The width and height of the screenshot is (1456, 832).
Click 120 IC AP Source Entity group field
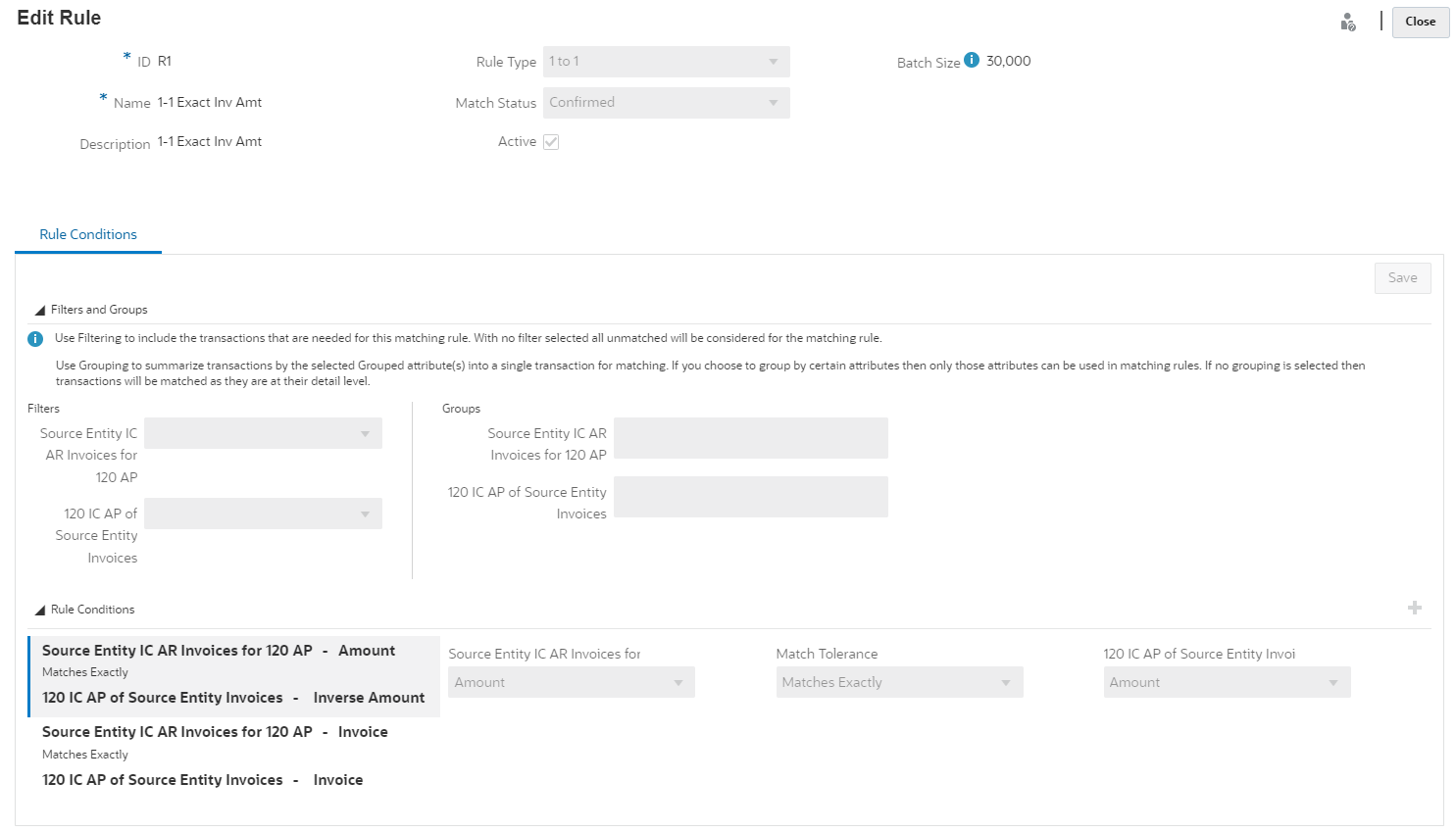pos(750,497)
